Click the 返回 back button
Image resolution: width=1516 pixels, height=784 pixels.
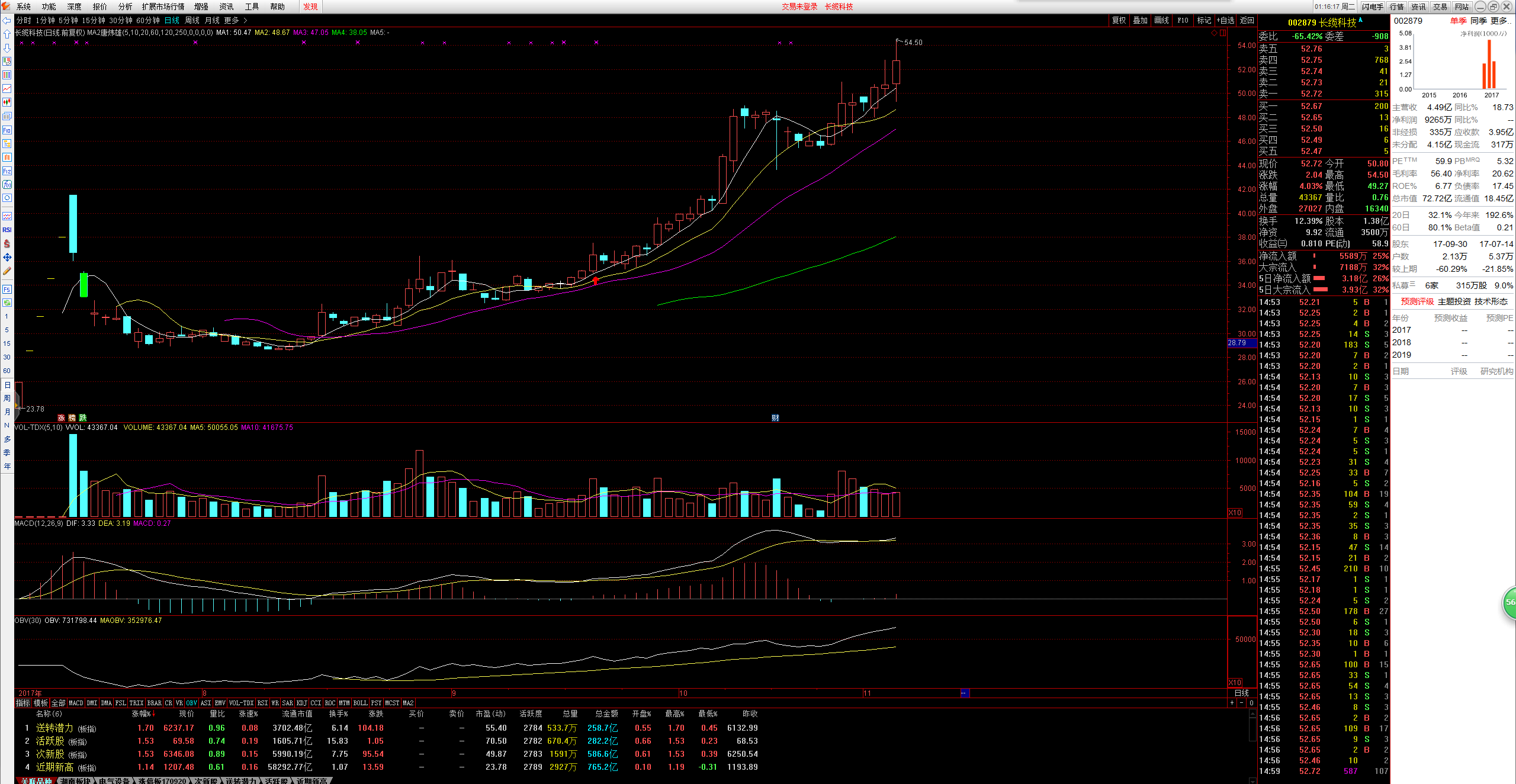tap(1247, 20)
